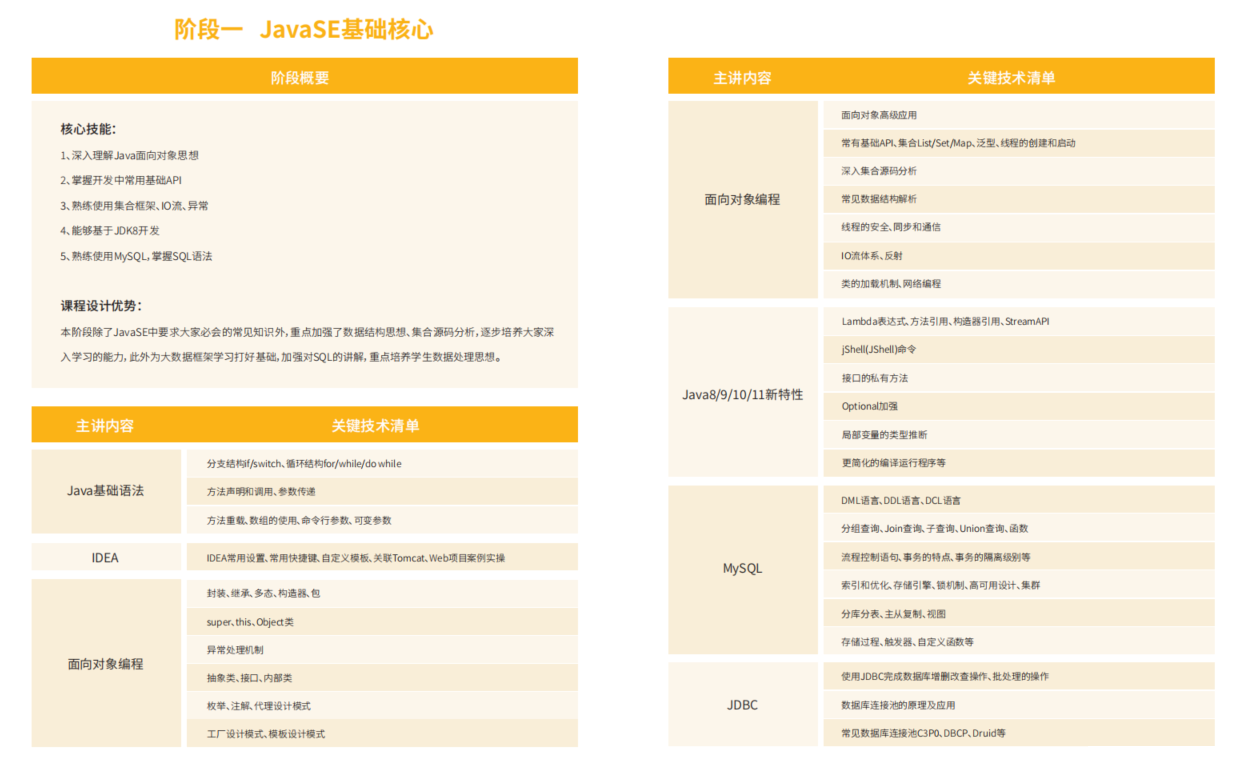The image size is (1249, 769).
Task: Click the 阶段一 JavaSE基础核心 page title
Action: click(x=304, y=29)
